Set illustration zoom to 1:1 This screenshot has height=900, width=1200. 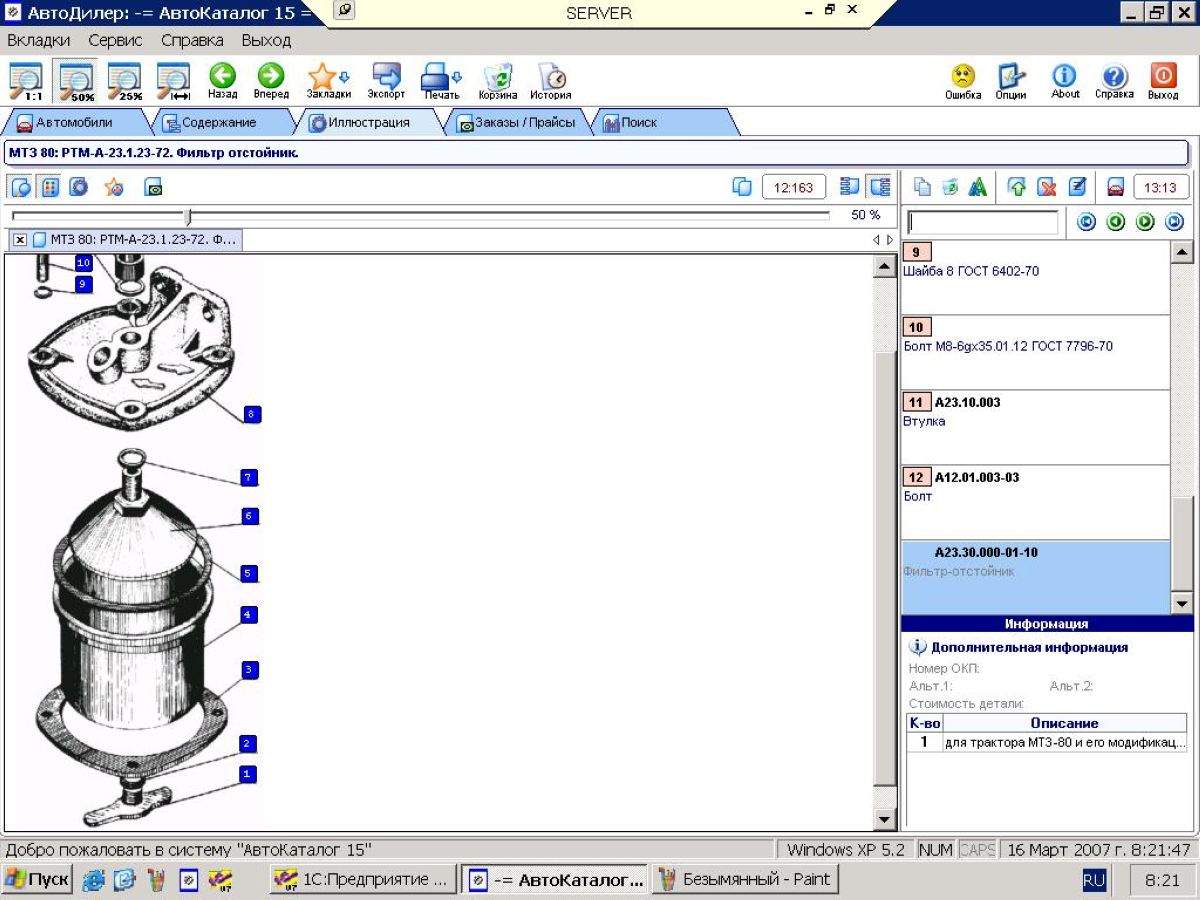pos(26,81)
